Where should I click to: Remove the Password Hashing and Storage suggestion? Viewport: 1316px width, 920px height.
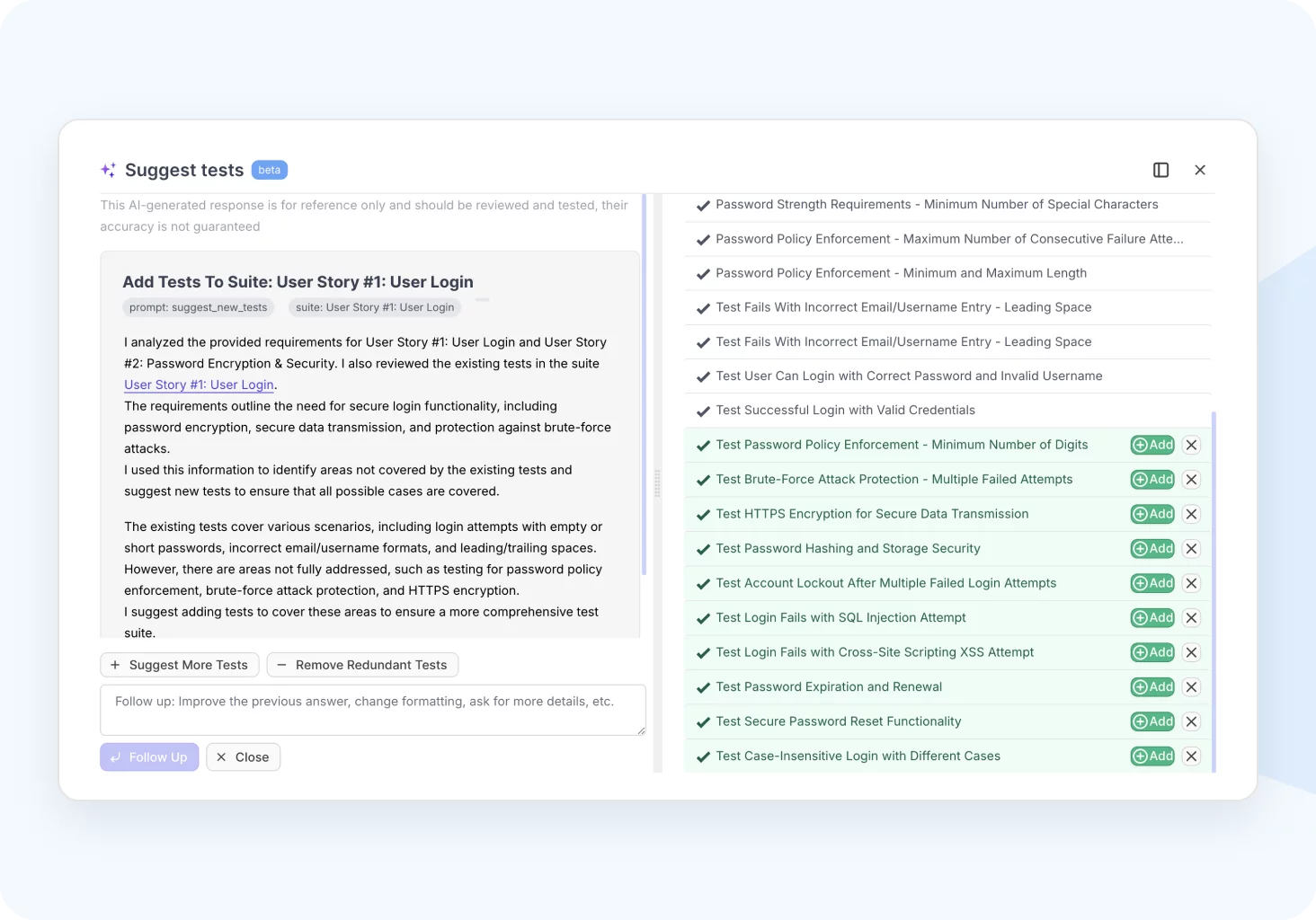(x=1191, y=549)
